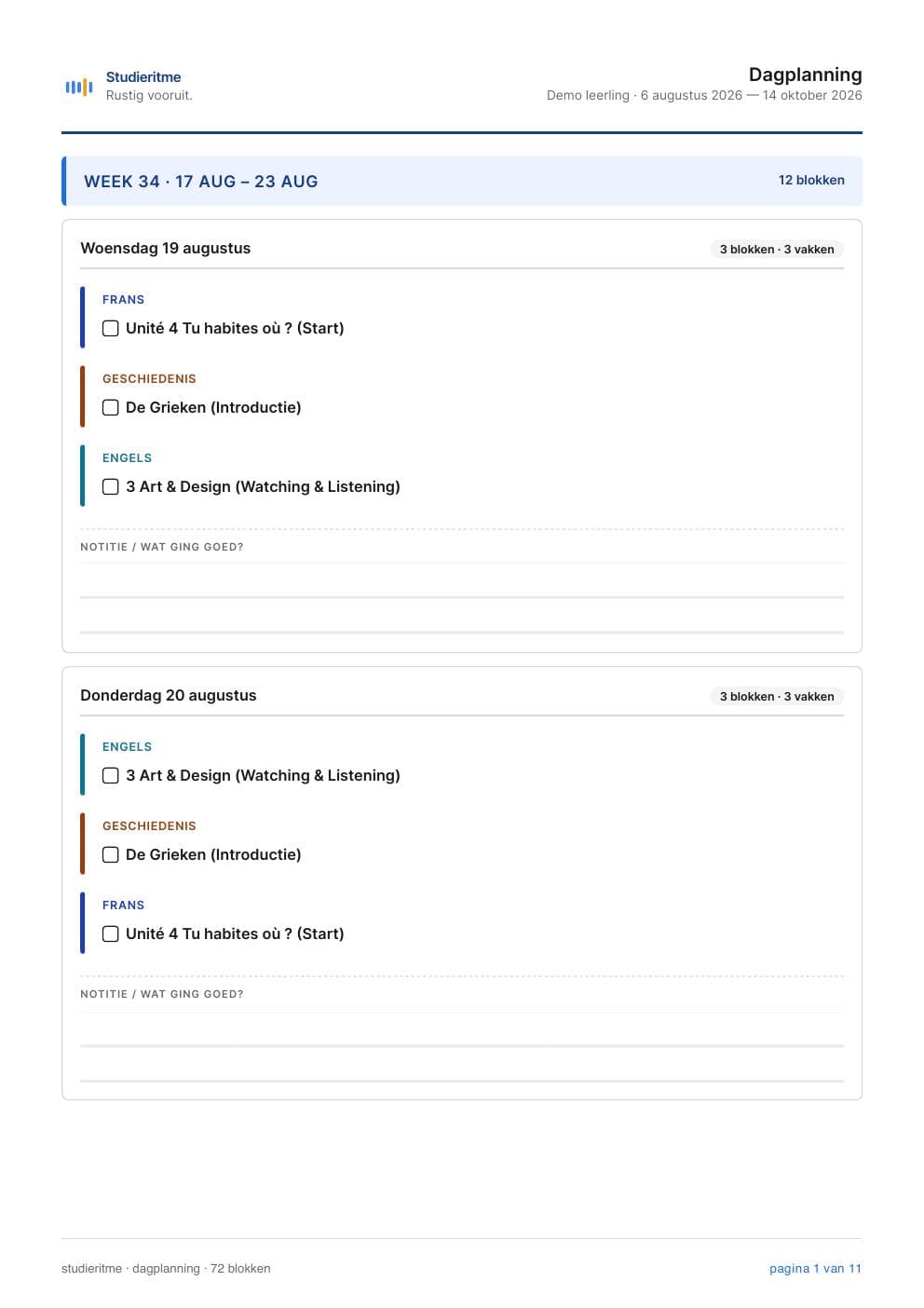The height and width of the screenshot is (1308, 924).
Task: Select the Woensdag 3 blokken badge
Action: pyautogui.click(x=777, y=250)
